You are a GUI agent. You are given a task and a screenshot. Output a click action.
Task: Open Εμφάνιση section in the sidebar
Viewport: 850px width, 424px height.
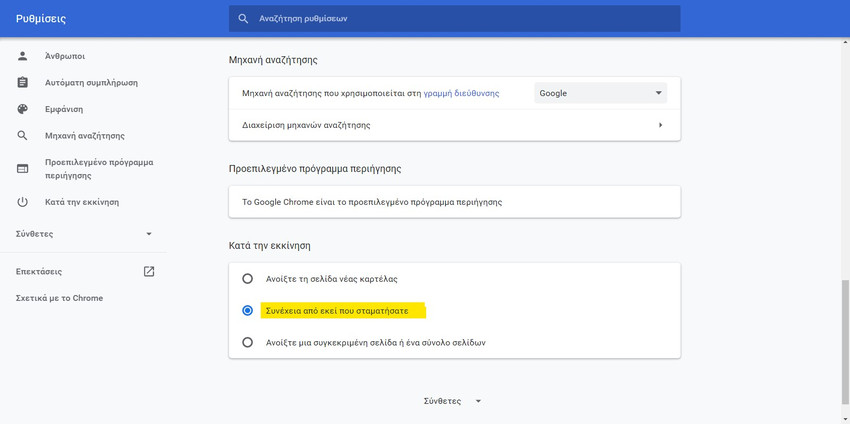(64, 109)
